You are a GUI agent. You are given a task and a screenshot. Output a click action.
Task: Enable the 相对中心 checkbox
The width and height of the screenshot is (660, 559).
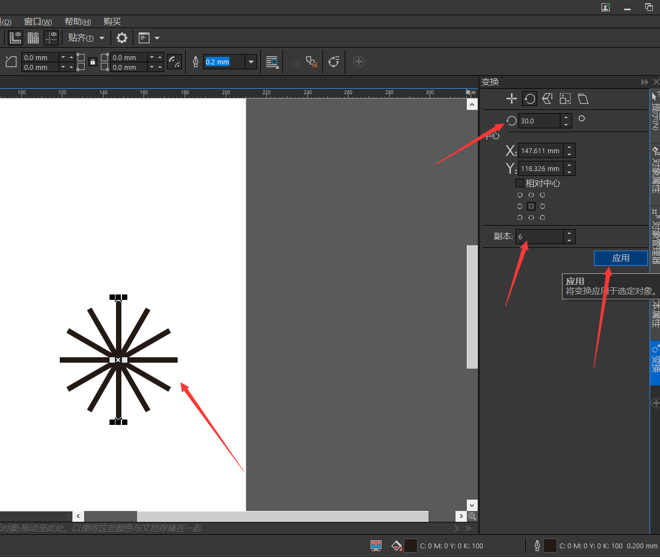coord(519,183)
